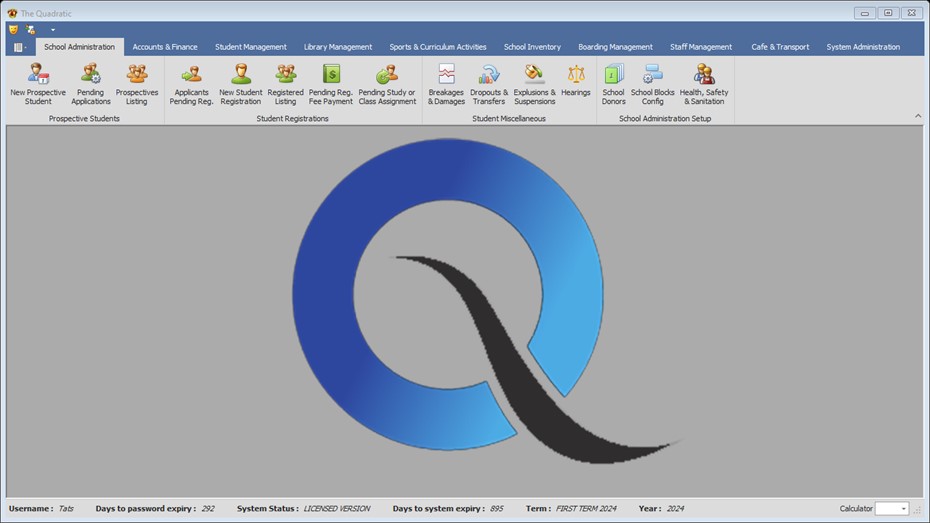Start a New Student Registration
This screenshot has height=523, width=930.
(x=240, y=84)
